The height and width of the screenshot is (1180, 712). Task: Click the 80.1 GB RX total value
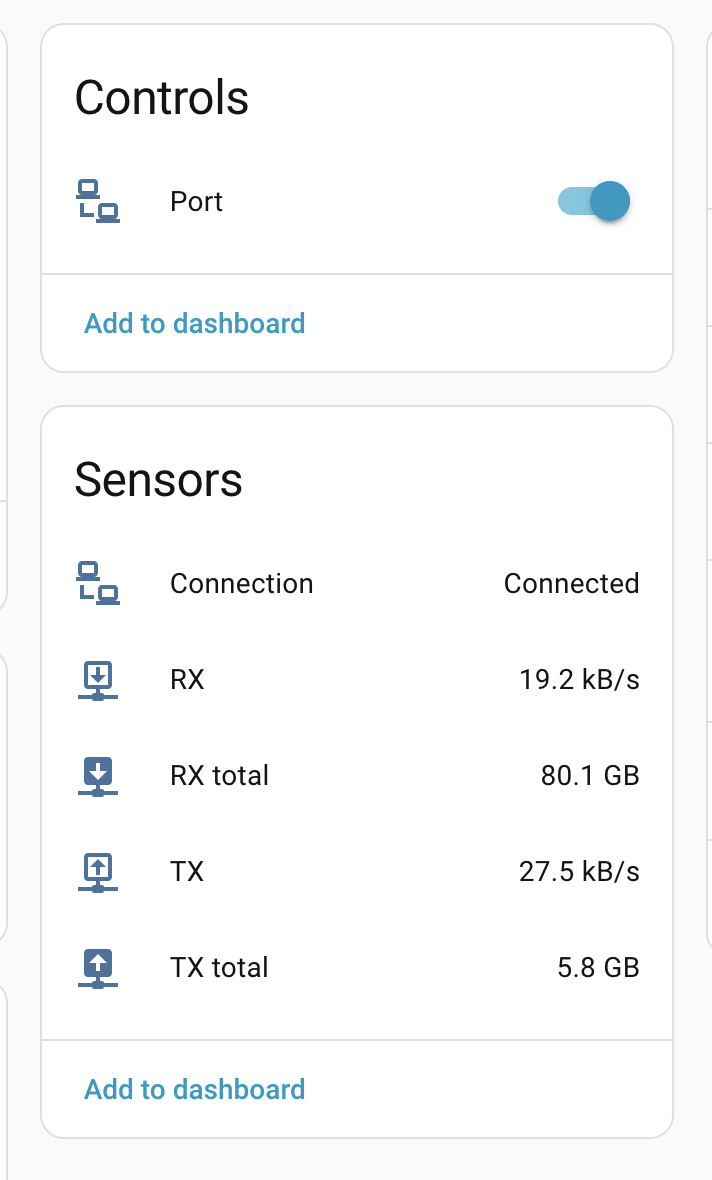pyautogui.click(x=590, y=776)
